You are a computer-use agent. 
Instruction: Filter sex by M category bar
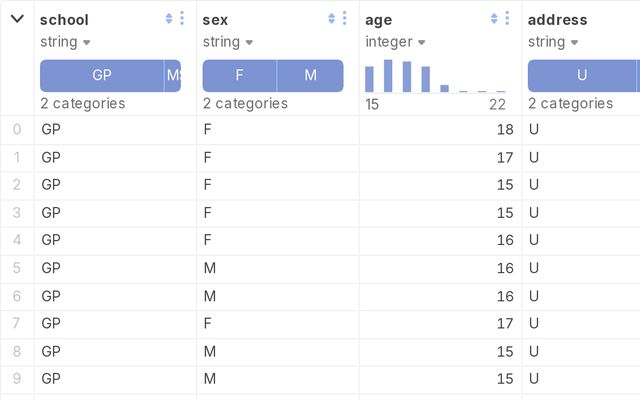coord(310,76)
